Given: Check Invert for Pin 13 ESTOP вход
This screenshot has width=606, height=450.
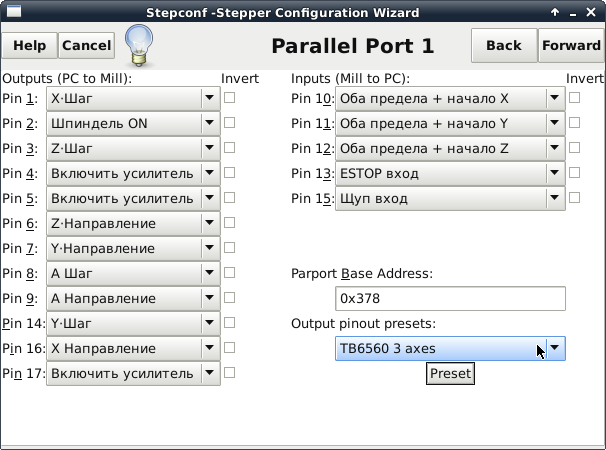Looking at the screenshot, I should (x=575, y=173).
